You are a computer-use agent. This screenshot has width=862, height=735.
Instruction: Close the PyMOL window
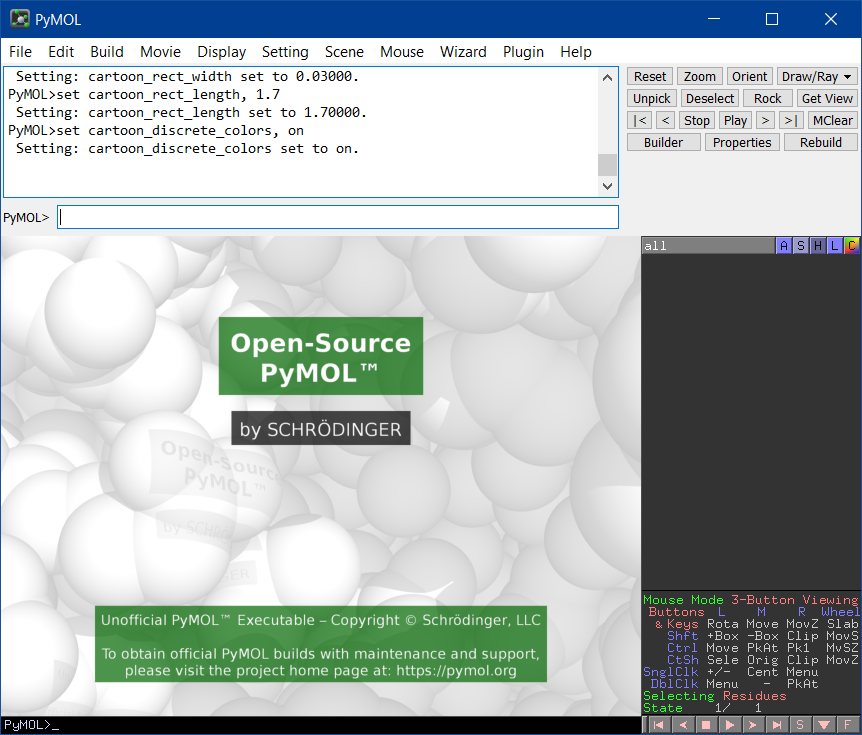pos(831,19)
